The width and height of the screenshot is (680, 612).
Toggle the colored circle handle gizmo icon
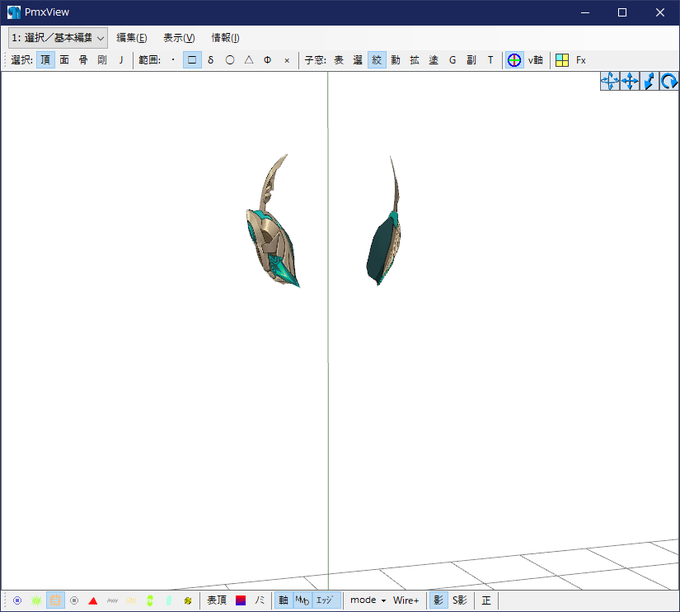pyautogui.click(x=514, y=60)
